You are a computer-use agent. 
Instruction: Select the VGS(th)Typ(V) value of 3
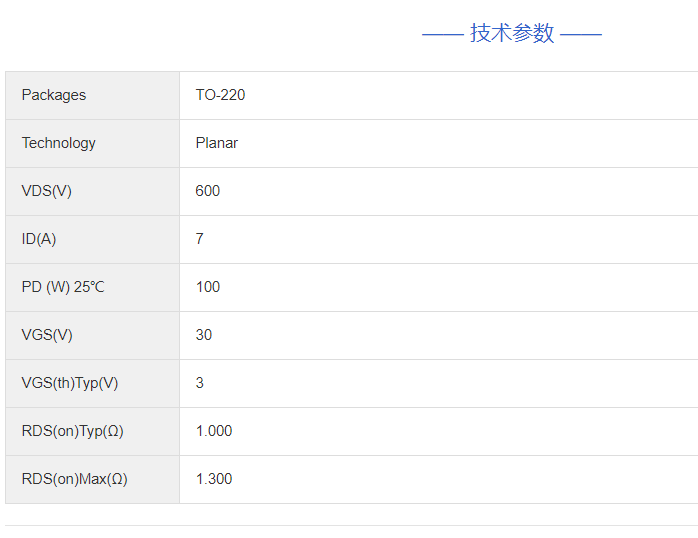pos(200,383)
